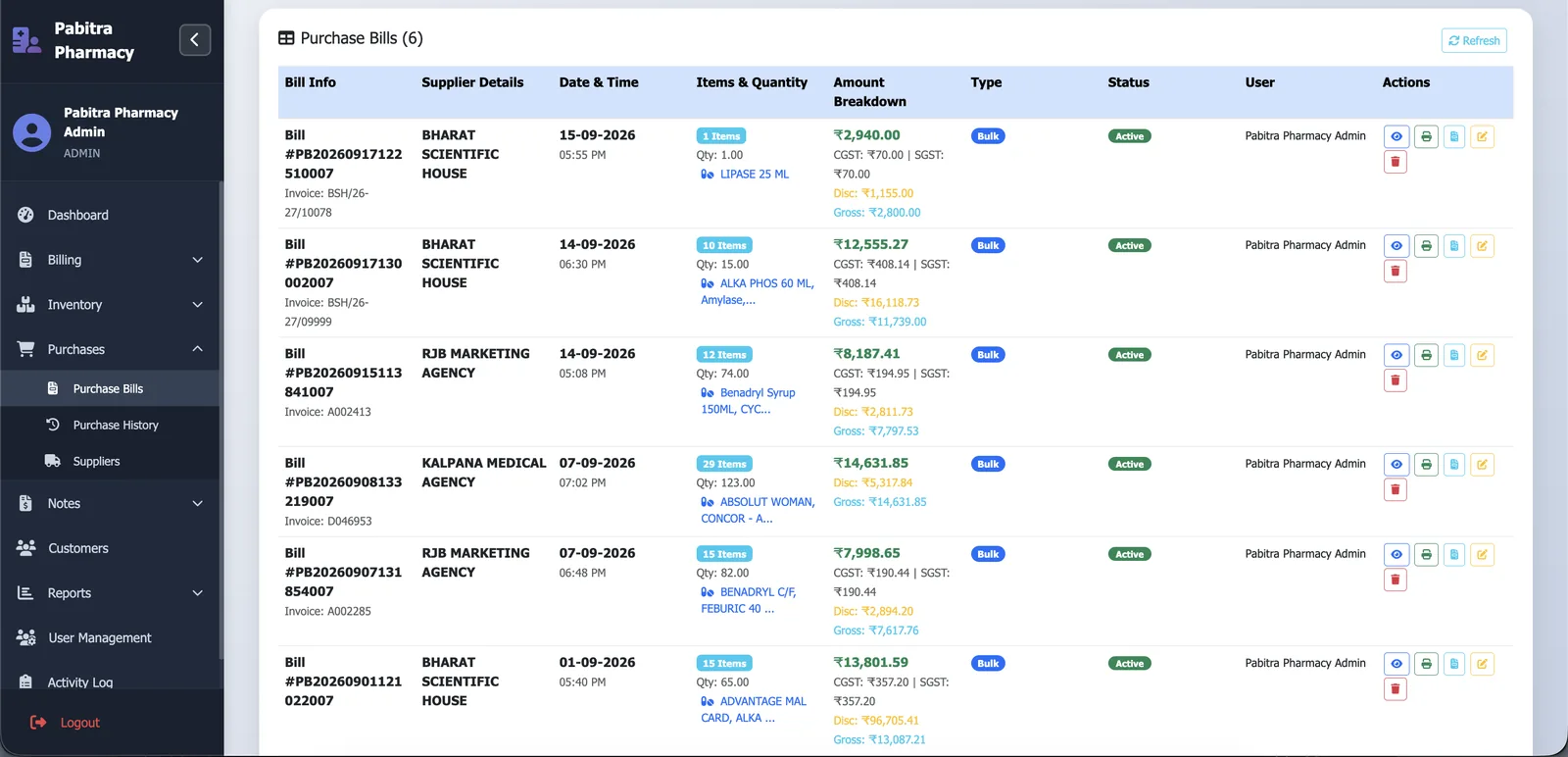Delete the KALPANA MEDICAL AGENCY bill
This screenshot has width=1568, height=757.
(1396, 490)
